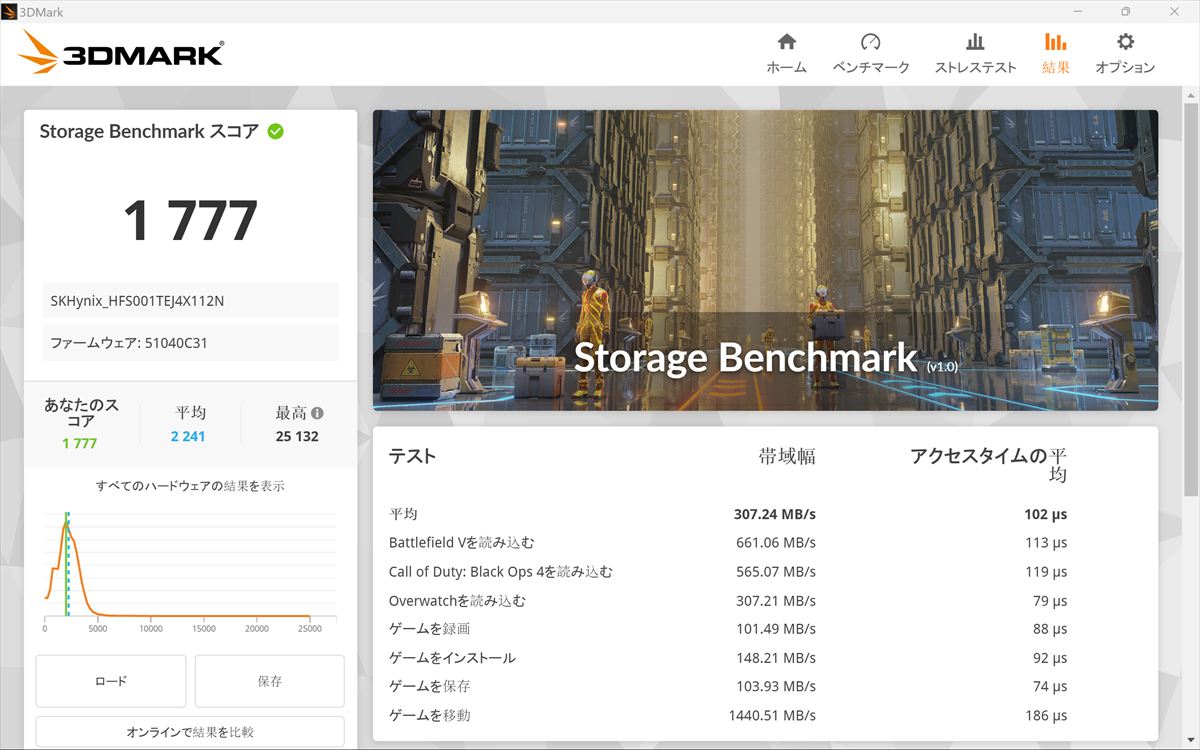This screenshot has height=750, width=1200.
Task: Close the 3DMark window
Action: click(1172, 12)
